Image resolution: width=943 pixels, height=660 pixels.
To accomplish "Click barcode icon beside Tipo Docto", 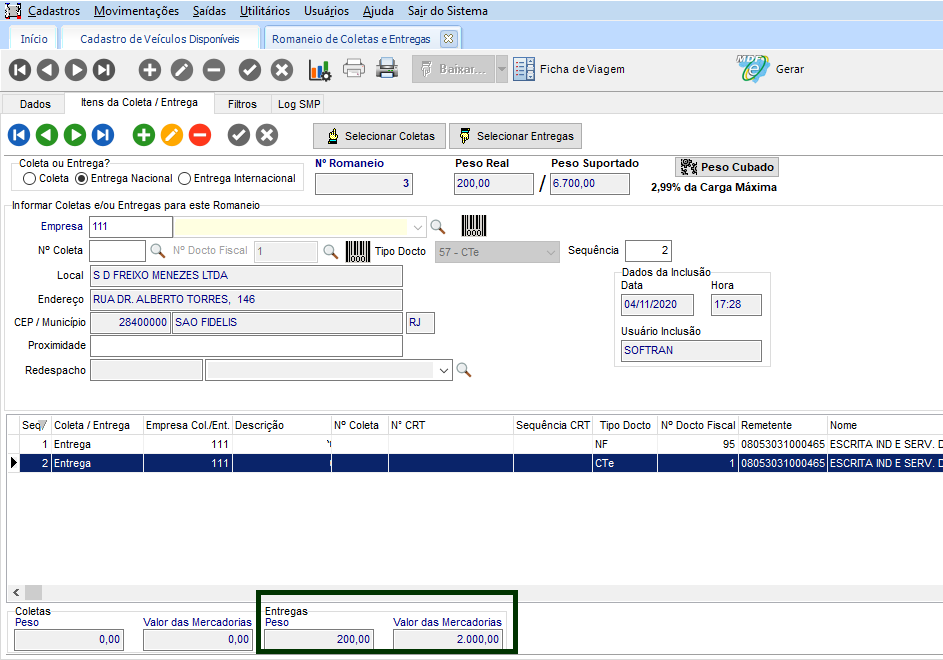I will coord(358,251).
